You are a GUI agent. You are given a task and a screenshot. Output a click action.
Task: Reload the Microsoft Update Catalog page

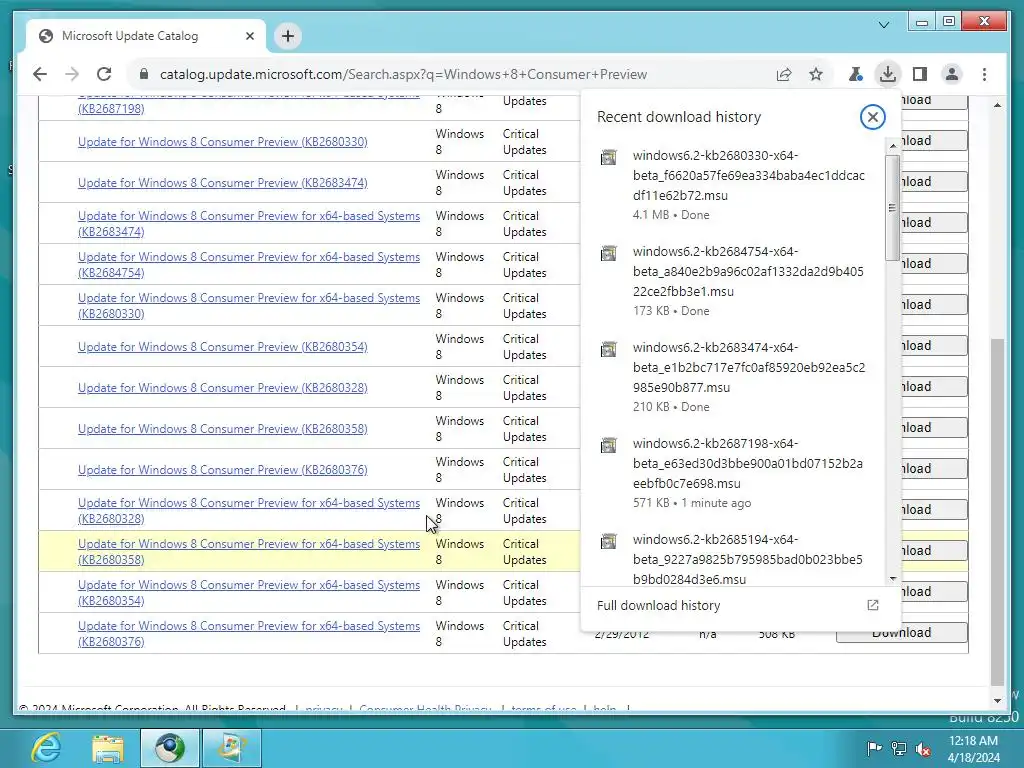[104, 74]
